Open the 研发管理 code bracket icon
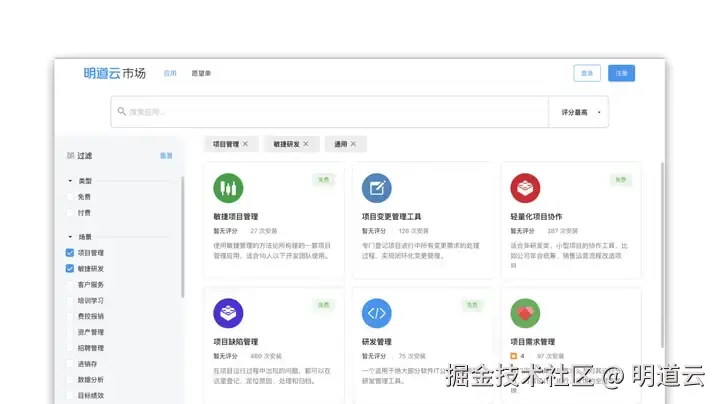The height and width of the screenshot is (404, 720). click(377, 313)
